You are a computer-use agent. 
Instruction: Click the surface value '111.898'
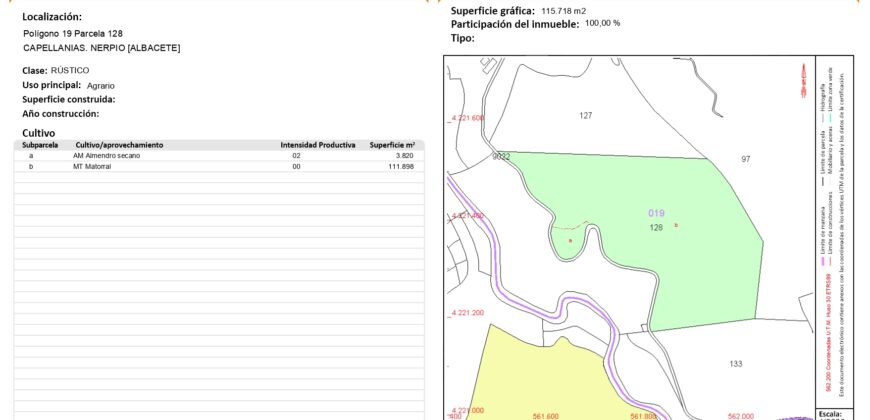point(401,166)
